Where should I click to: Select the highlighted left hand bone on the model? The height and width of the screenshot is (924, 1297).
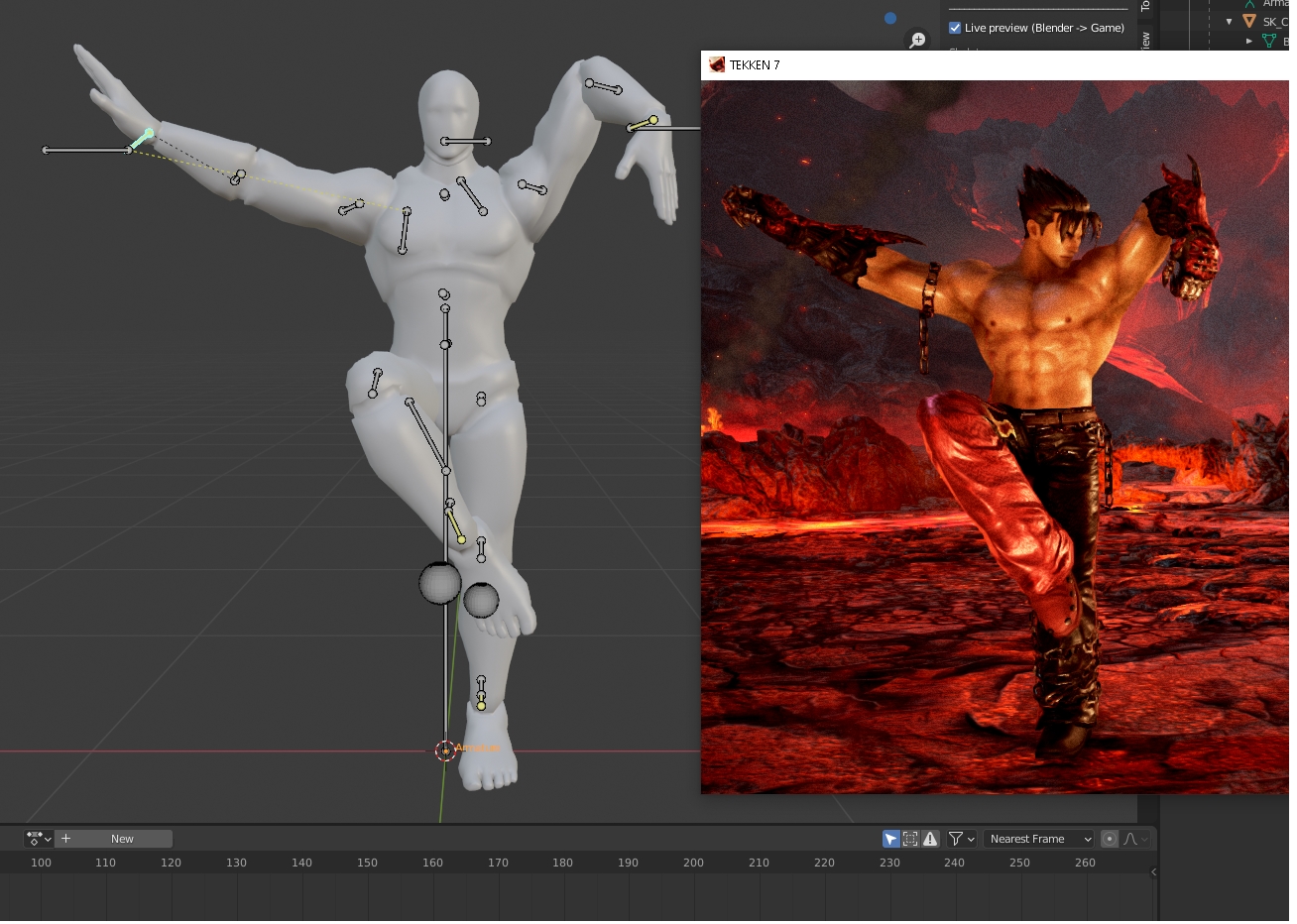[x=141, y=139]
